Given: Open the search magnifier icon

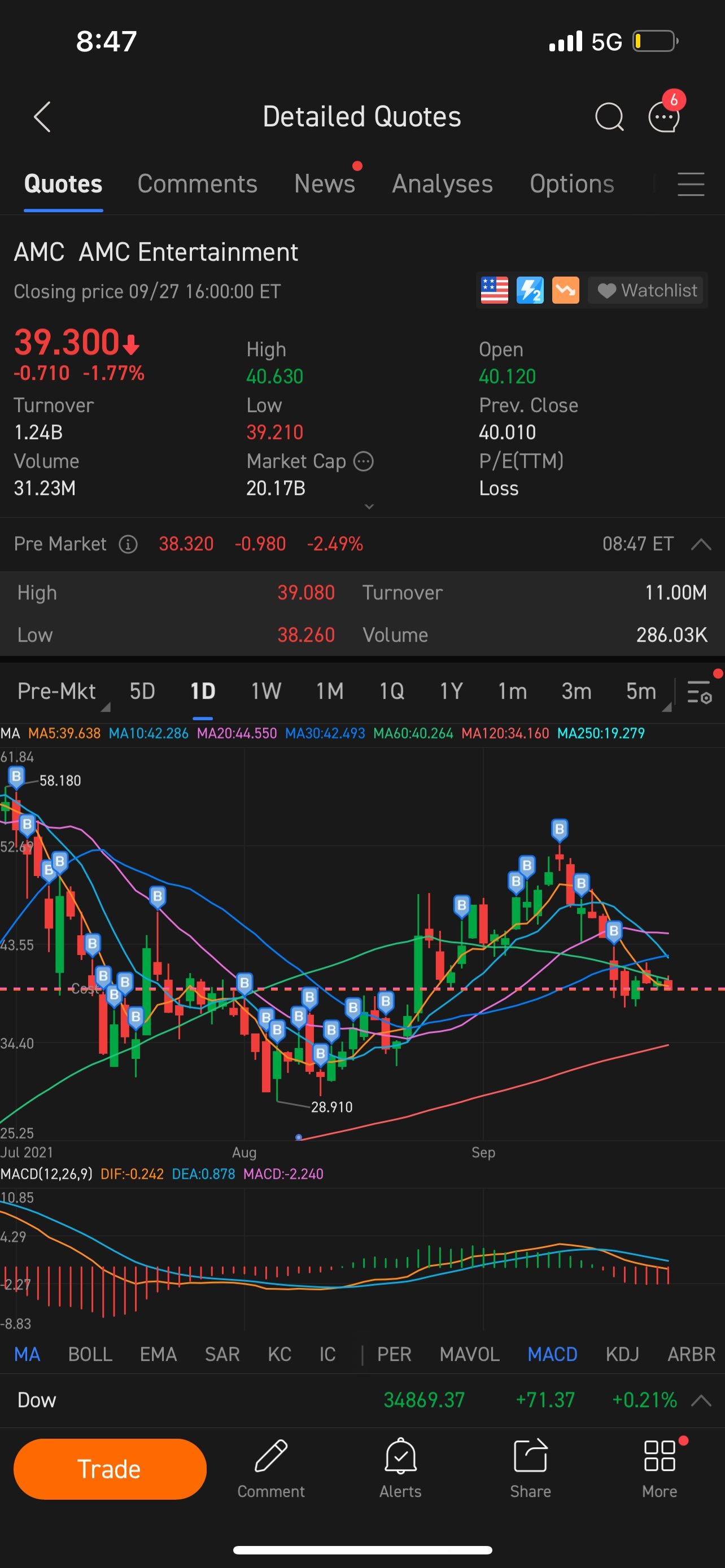Looking at the screenshot, I should coord(609,116).
